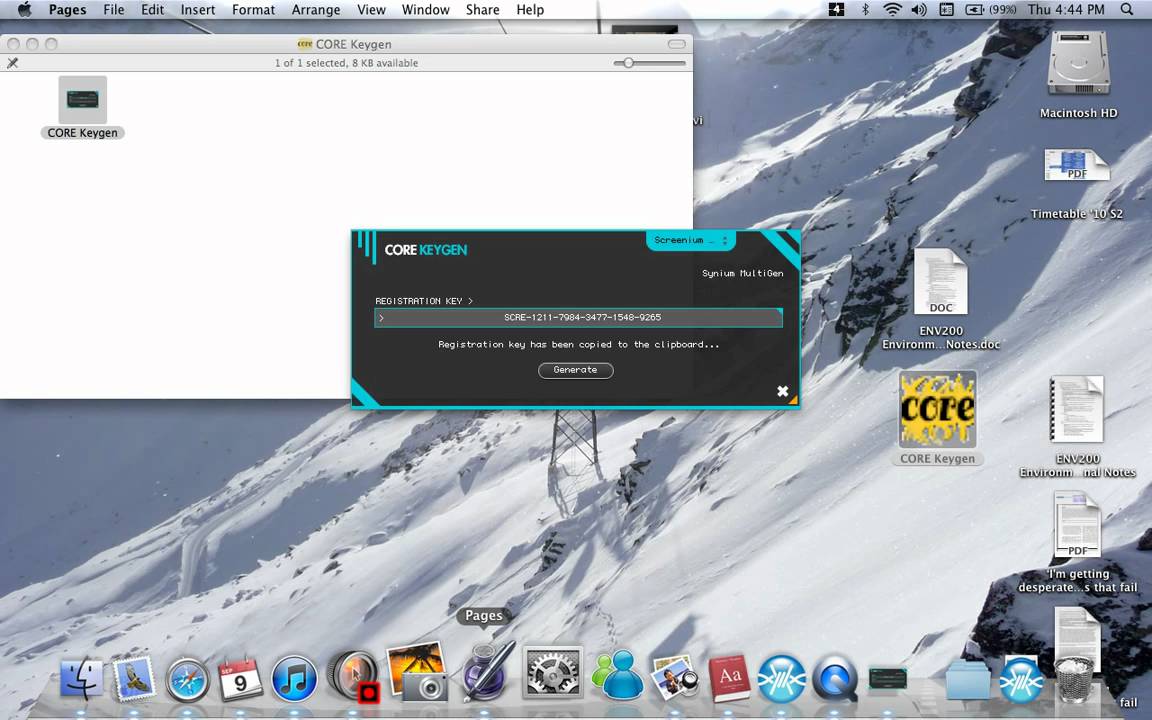Select the registration key field
The image size is (1152, 720).
(578, 317)
